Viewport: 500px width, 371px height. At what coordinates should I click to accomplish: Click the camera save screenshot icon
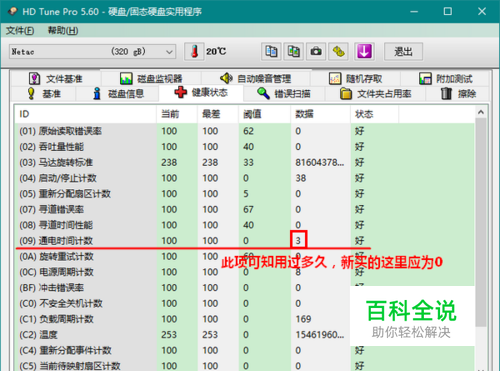tap(316, 52)
